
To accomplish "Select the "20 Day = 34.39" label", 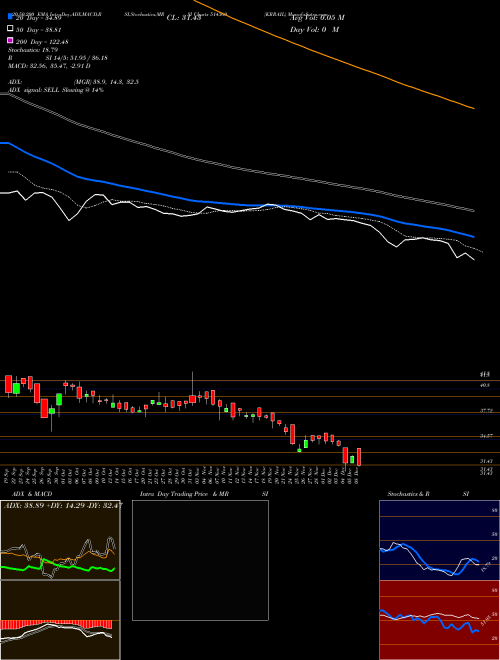I will click(x=39, y=18).
